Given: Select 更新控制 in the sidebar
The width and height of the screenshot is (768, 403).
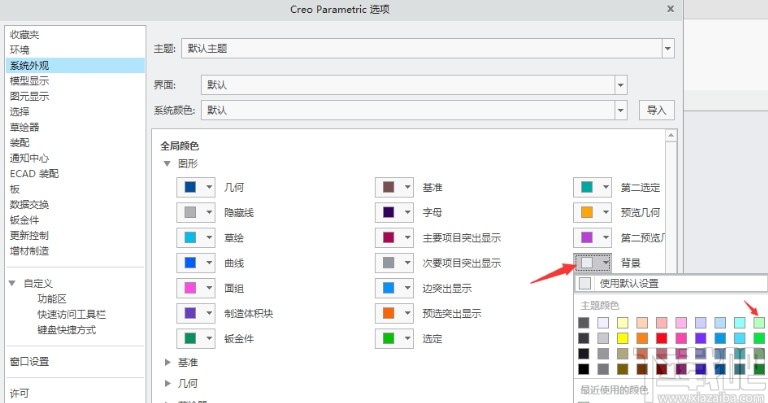Looking at the screenshot, I should (x=29, y=236).
